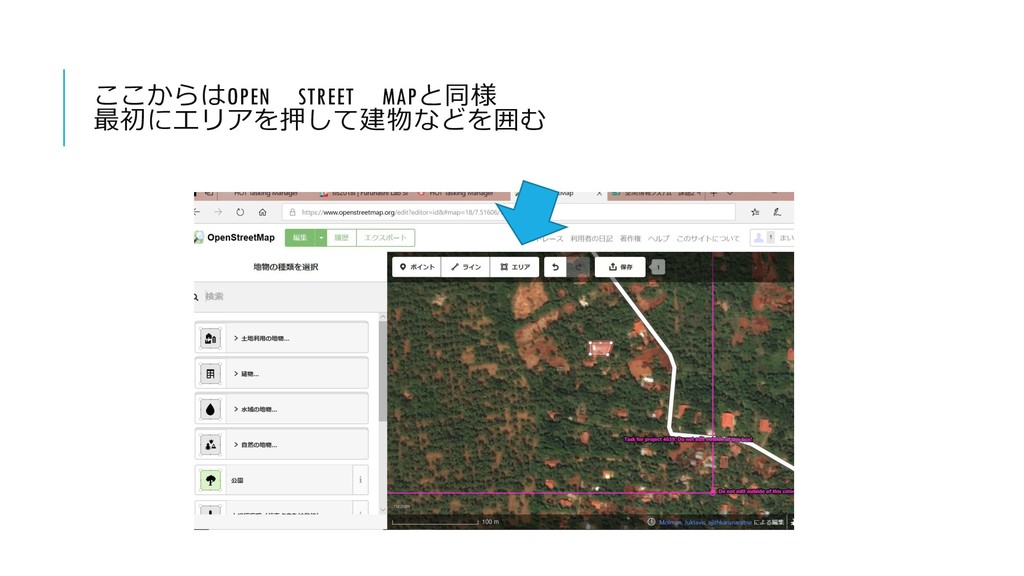Click the browser forward arrow

218,212
